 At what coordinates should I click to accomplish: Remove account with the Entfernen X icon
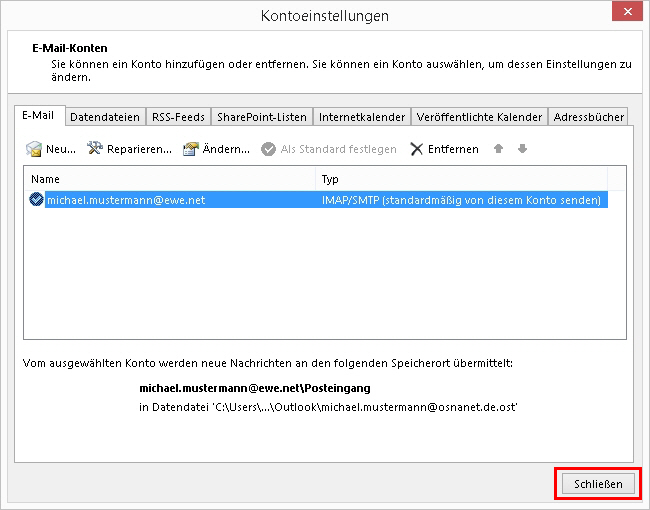coord(417,149)
